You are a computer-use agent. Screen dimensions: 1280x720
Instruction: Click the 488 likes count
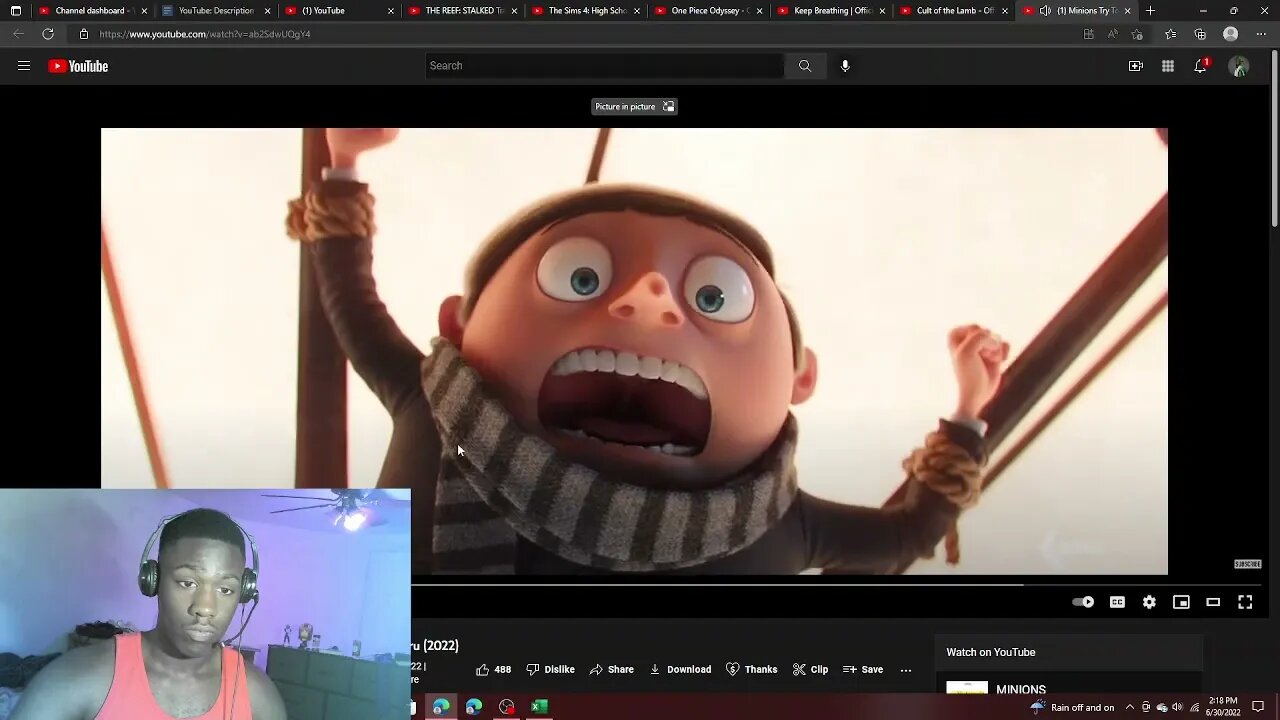pos(503,670)
